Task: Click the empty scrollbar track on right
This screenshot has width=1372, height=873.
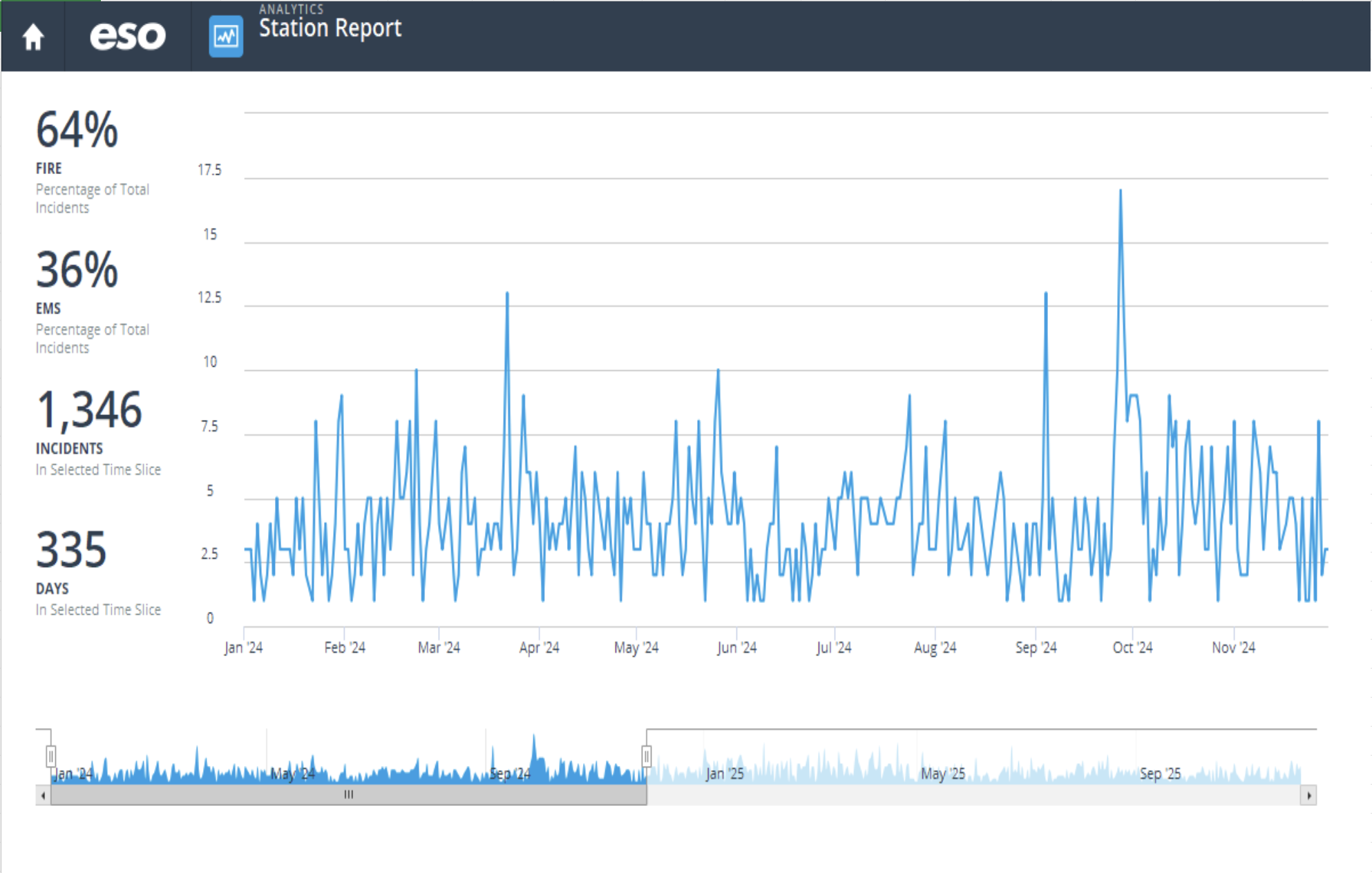Action: (967, 796)
